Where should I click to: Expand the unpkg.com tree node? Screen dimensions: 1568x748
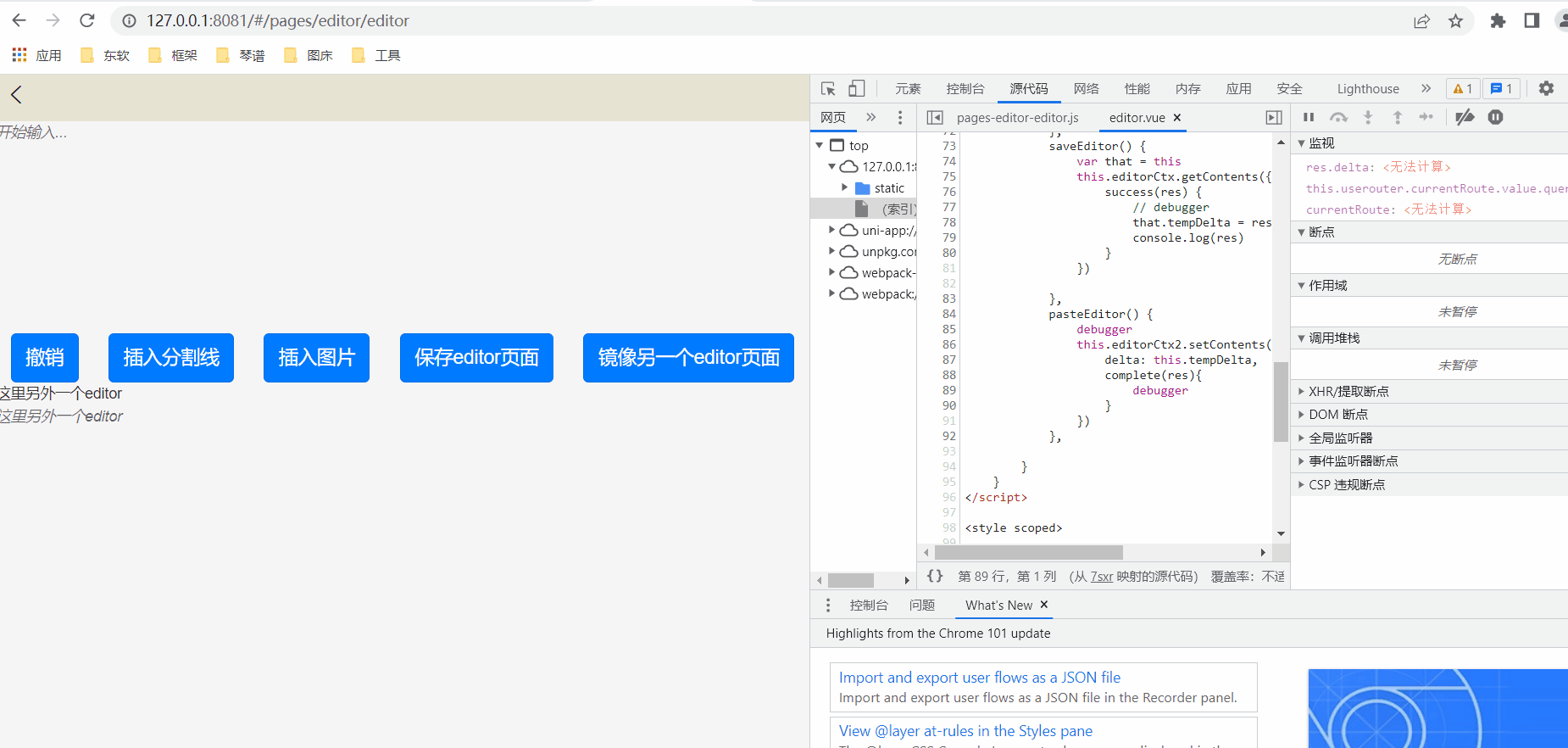(831, 251)
